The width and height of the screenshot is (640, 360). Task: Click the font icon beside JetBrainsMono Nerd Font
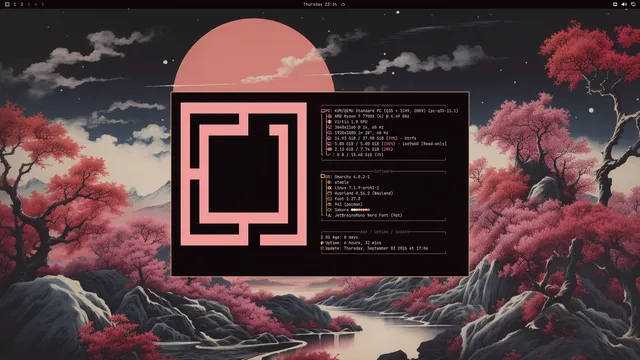[x=329, y=215]
